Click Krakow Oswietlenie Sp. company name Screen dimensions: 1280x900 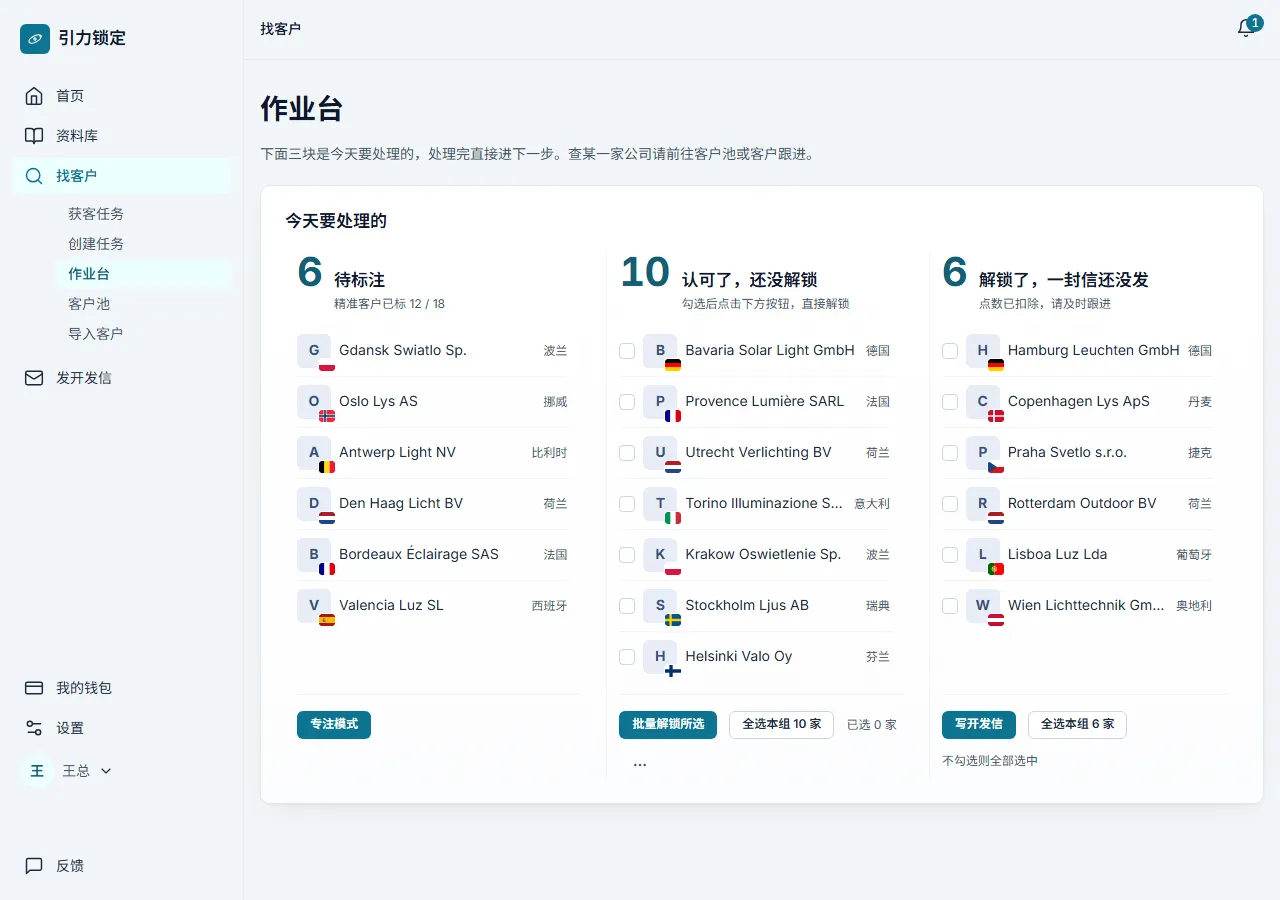click(763, 555)
